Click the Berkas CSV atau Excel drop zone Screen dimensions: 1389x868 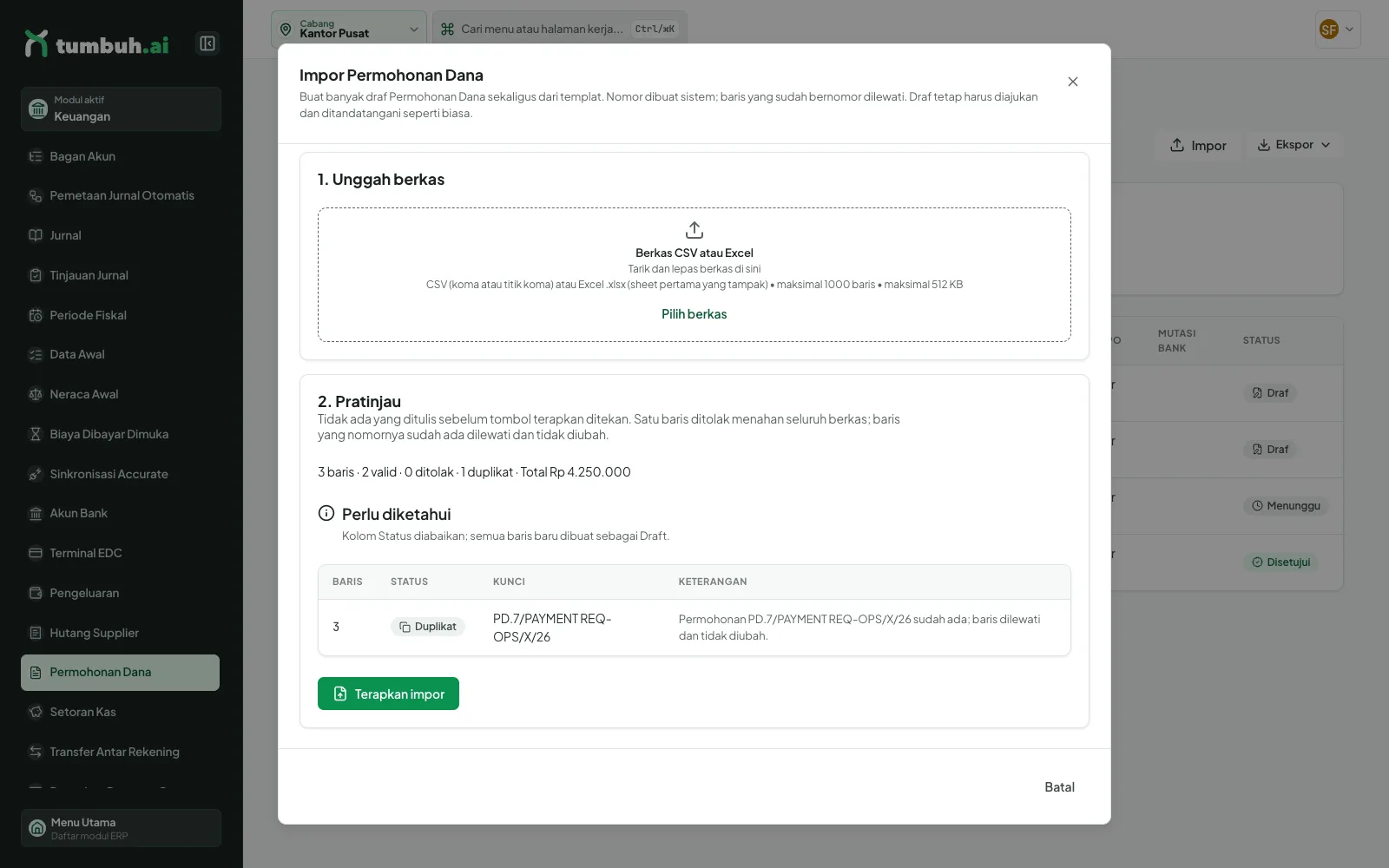[x=694, y=274]
